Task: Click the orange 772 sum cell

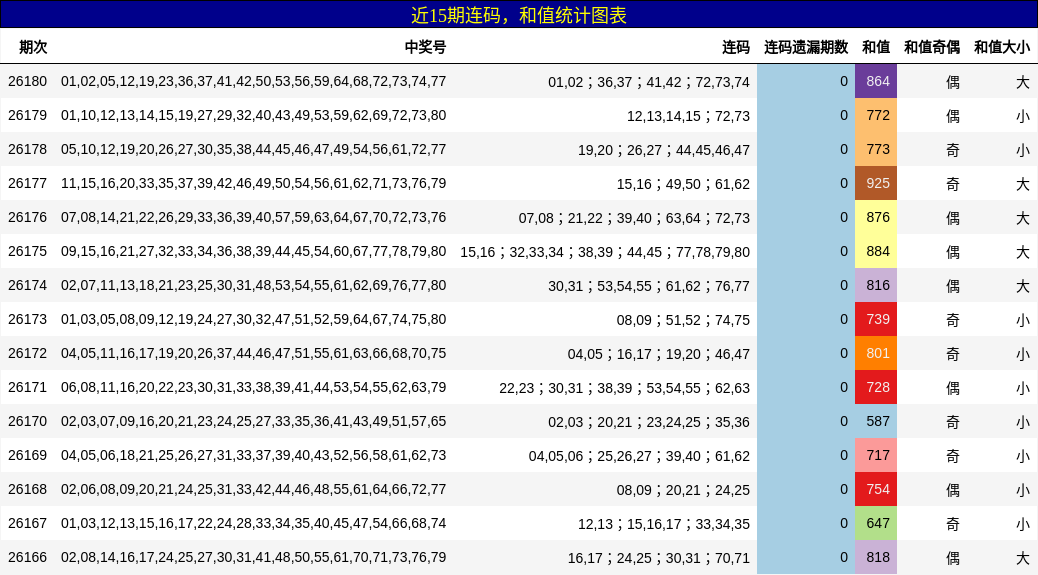Action: (876, 115)
